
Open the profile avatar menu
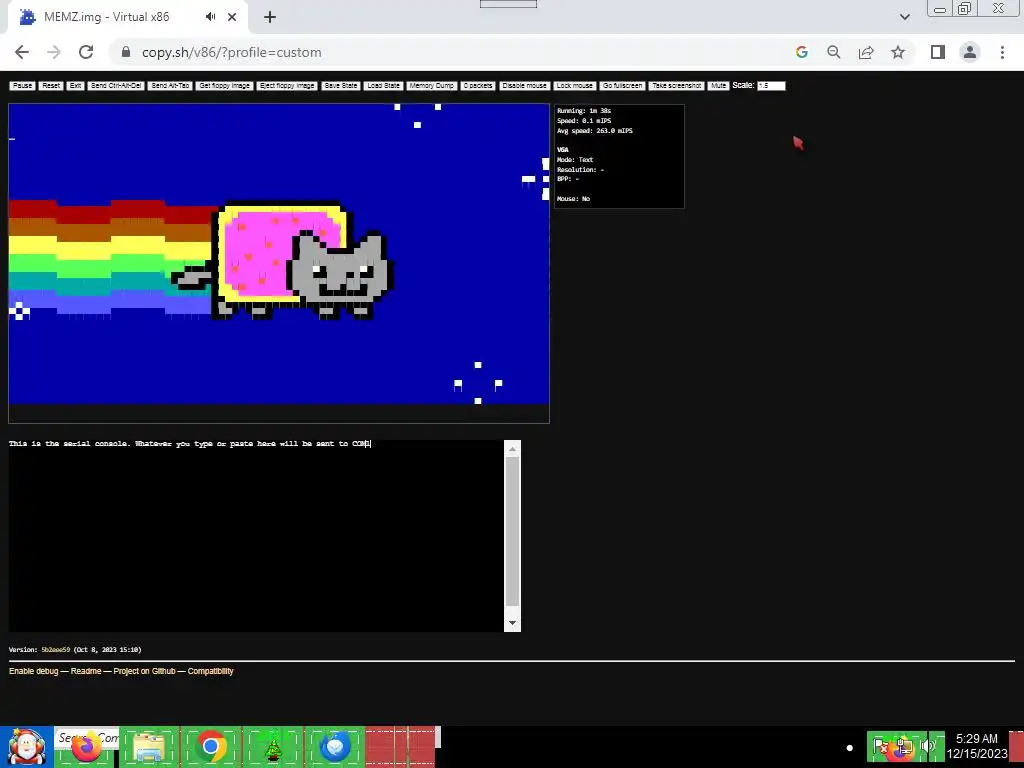[x=970, y=52]
